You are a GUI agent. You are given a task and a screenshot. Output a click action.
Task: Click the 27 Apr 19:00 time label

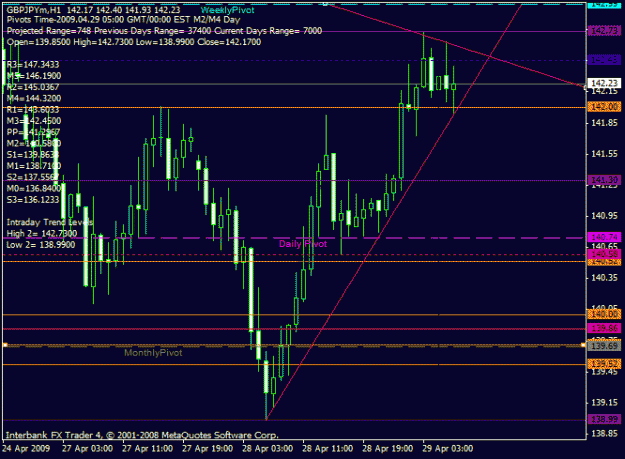pos(208,449)
